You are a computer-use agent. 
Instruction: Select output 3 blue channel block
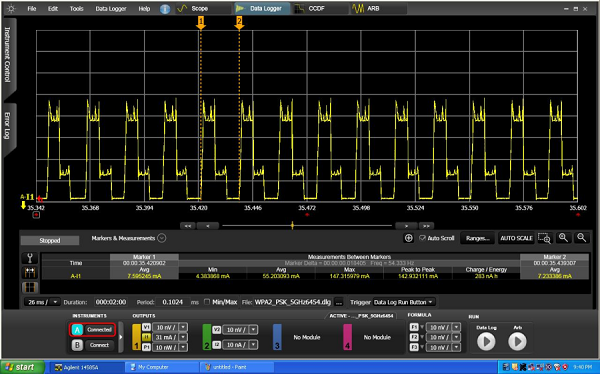[x=277, y=337]
